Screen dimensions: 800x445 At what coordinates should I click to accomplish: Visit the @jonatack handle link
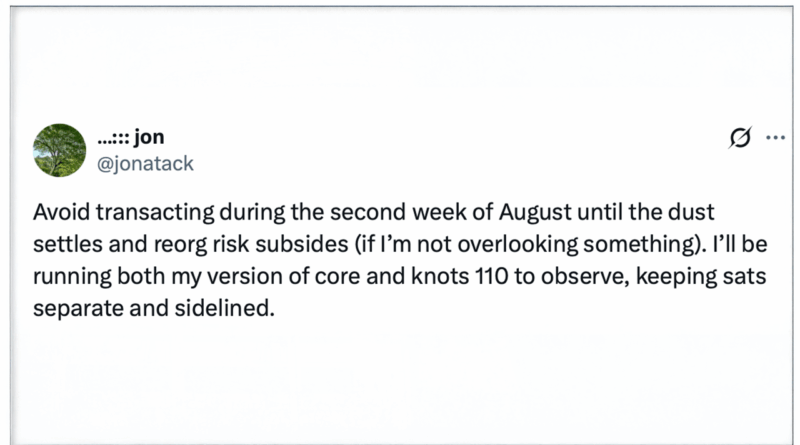point(145,164)
